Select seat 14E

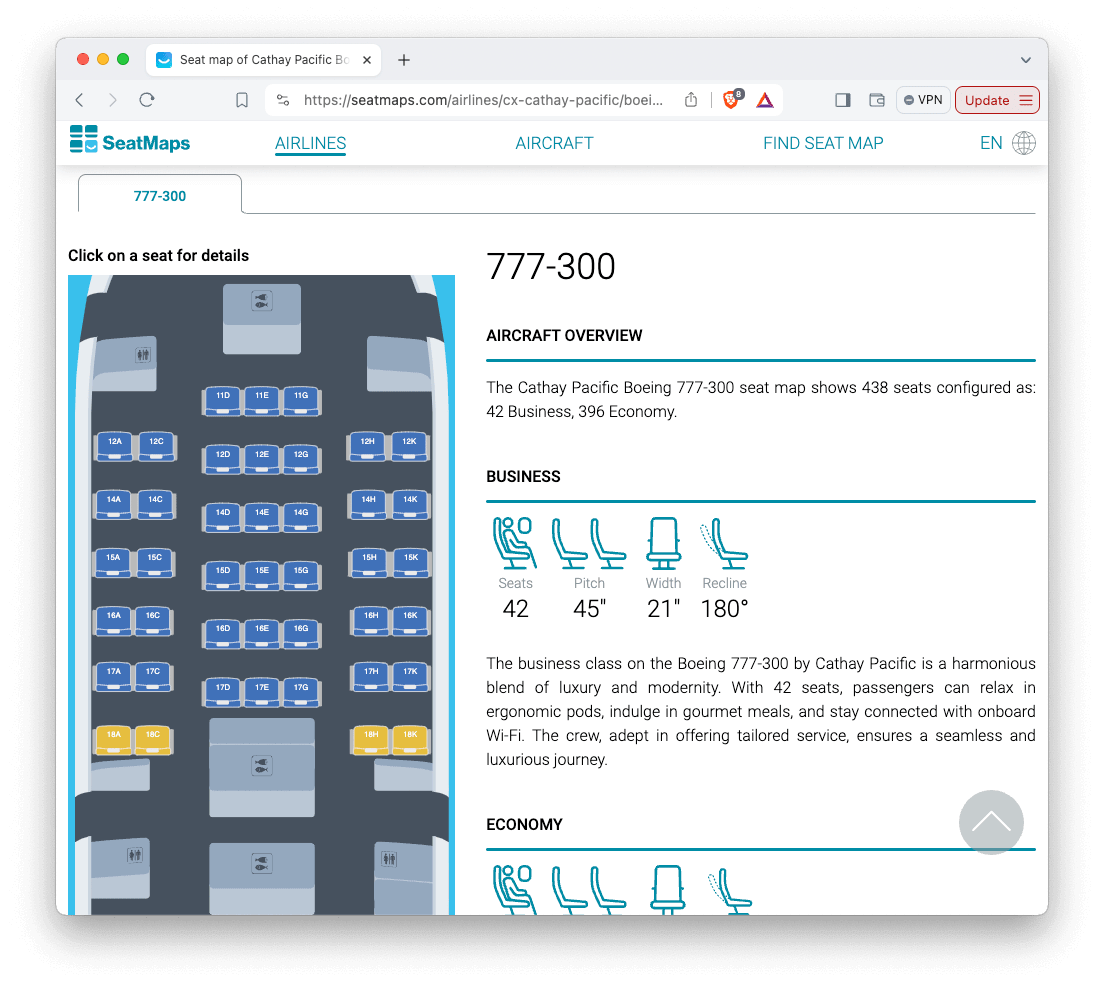point(262,518)
